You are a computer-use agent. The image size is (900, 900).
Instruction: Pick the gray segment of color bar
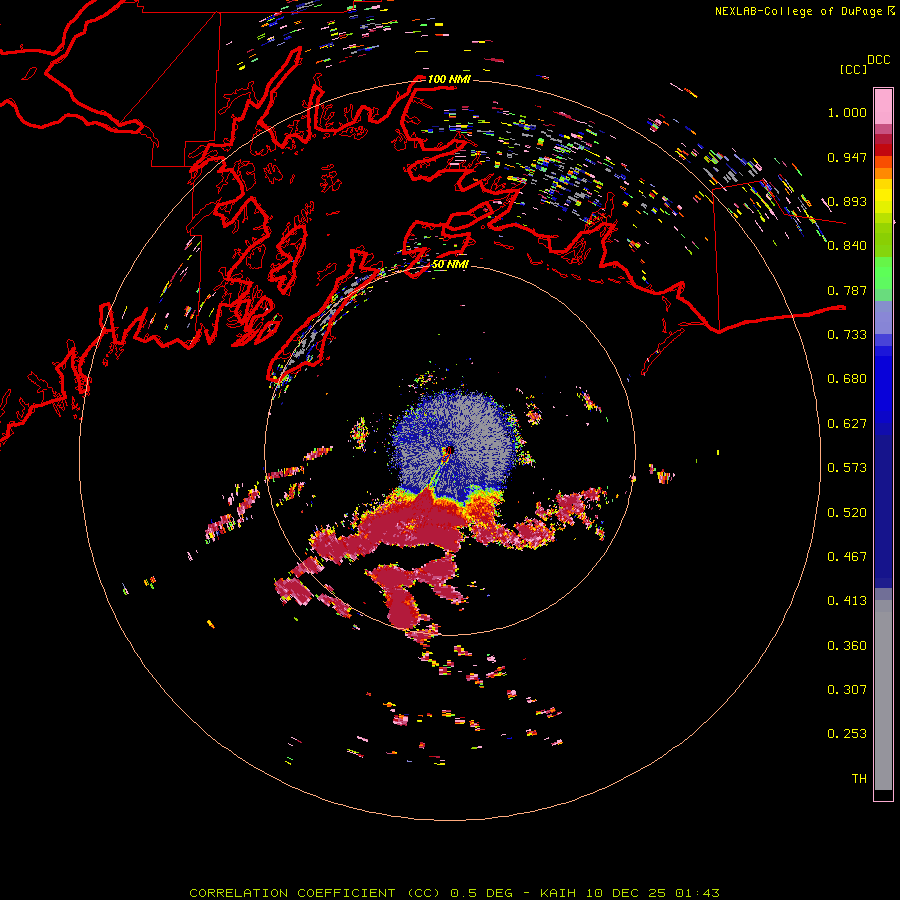(883, 695)
